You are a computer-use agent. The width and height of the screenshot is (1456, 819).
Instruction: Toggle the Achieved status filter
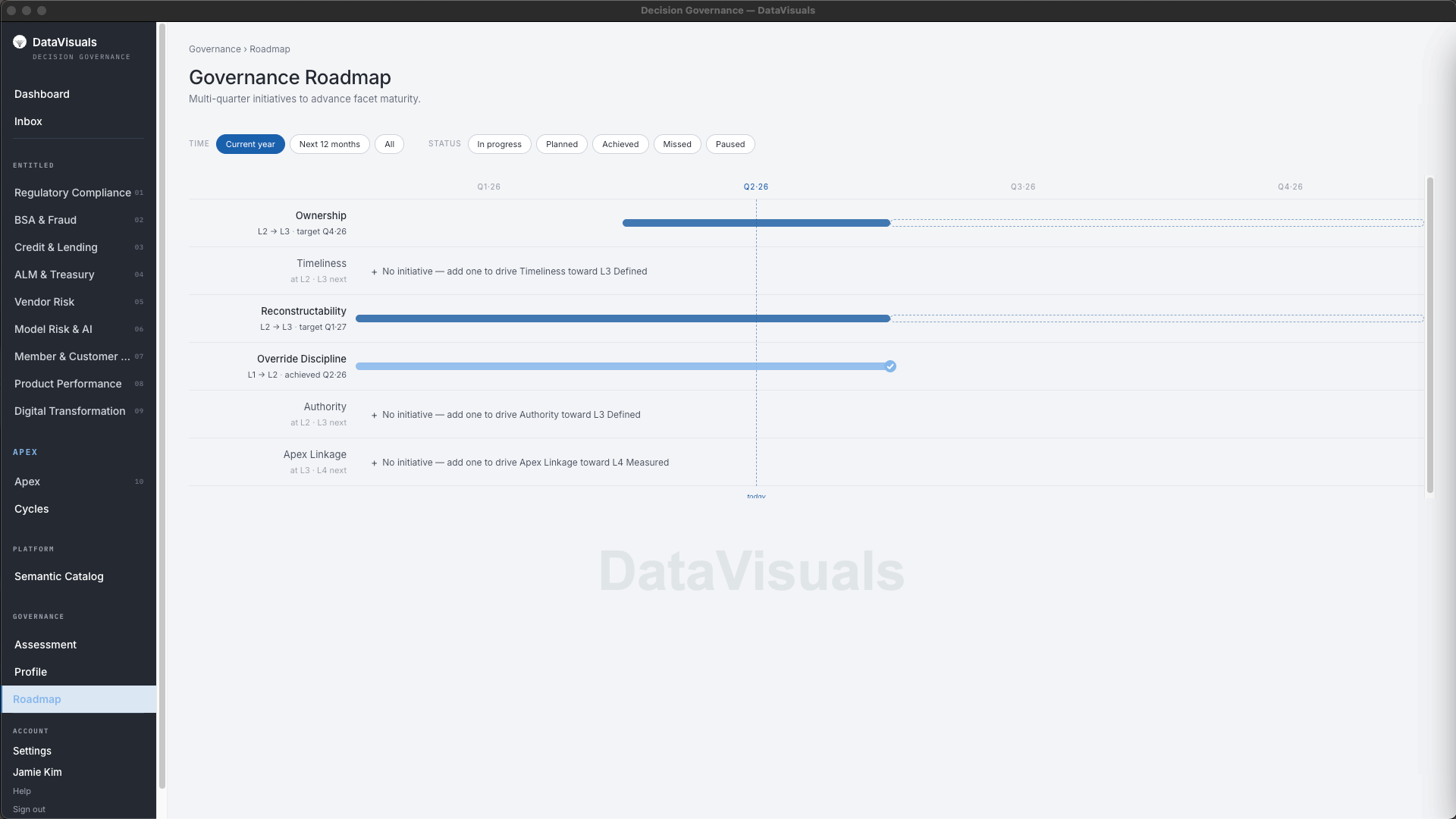pos(620,144)
